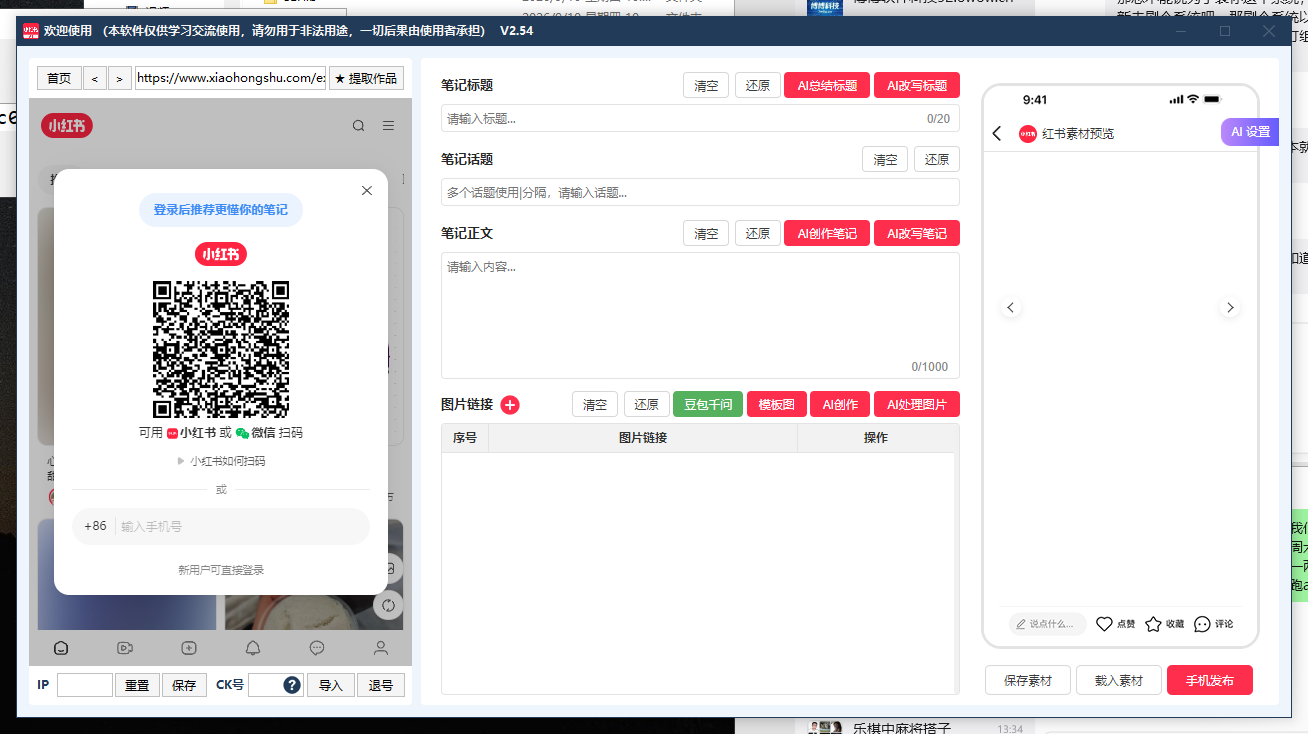The image size is (1308, 734).
Task: Click the green 豆包千问 button
Action: pyautogui.click(x=708, y=404)
